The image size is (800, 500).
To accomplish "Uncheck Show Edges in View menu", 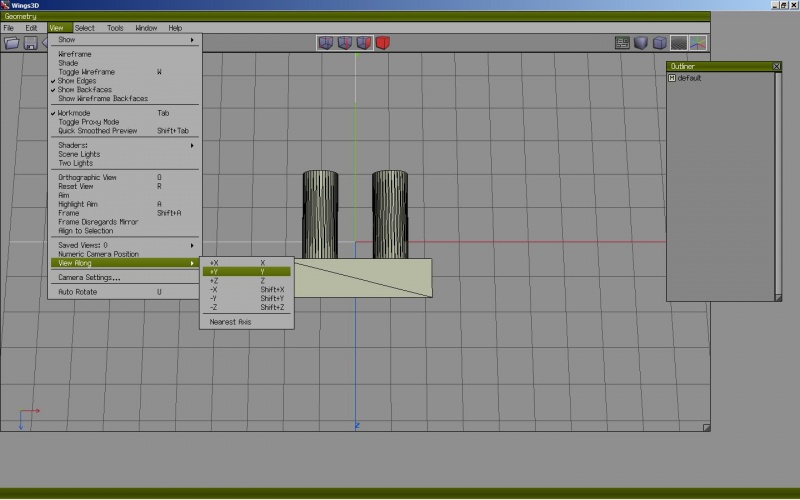I will point(77,81).
